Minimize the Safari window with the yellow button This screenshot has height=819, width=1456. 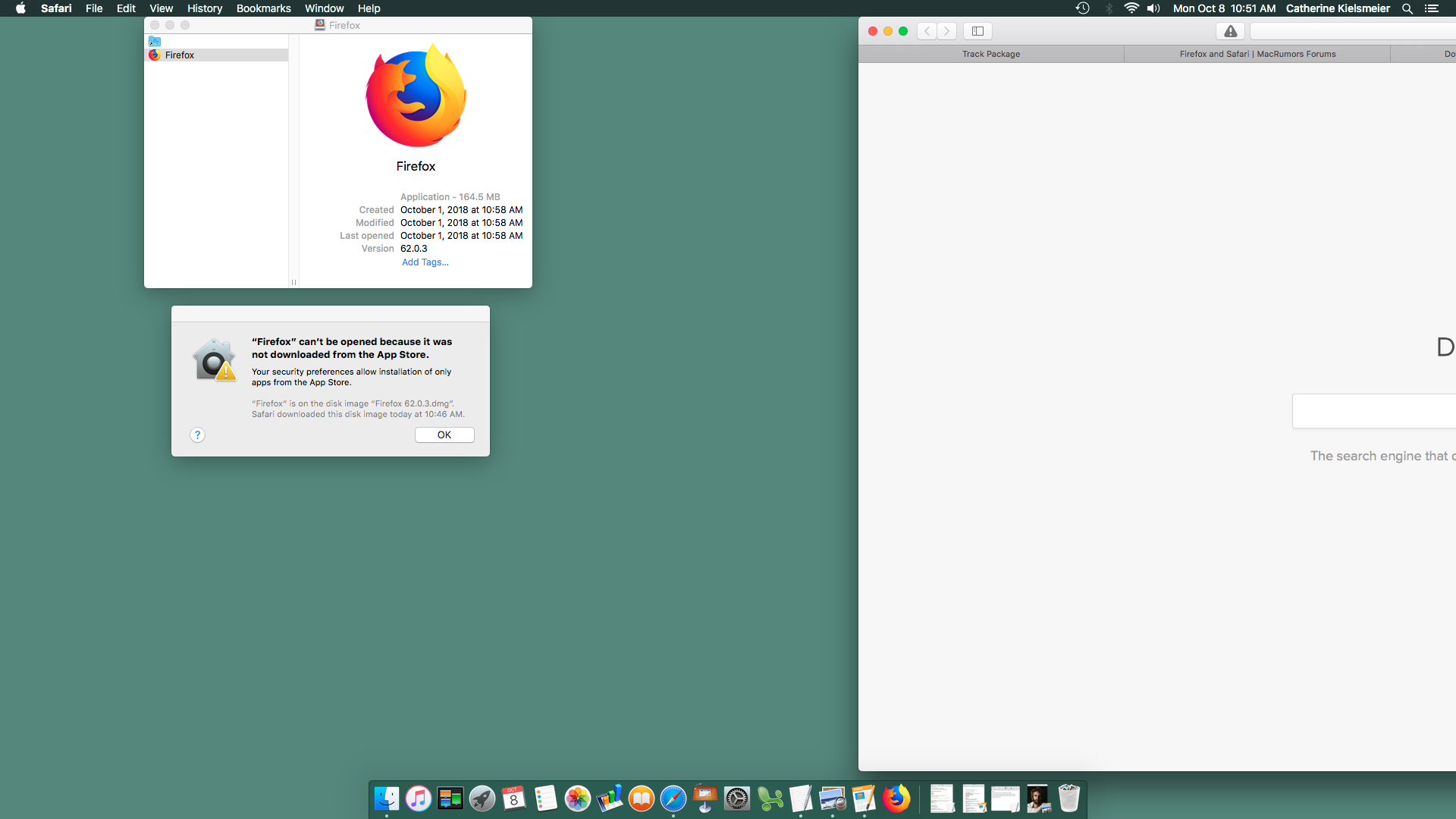(888, 31)
